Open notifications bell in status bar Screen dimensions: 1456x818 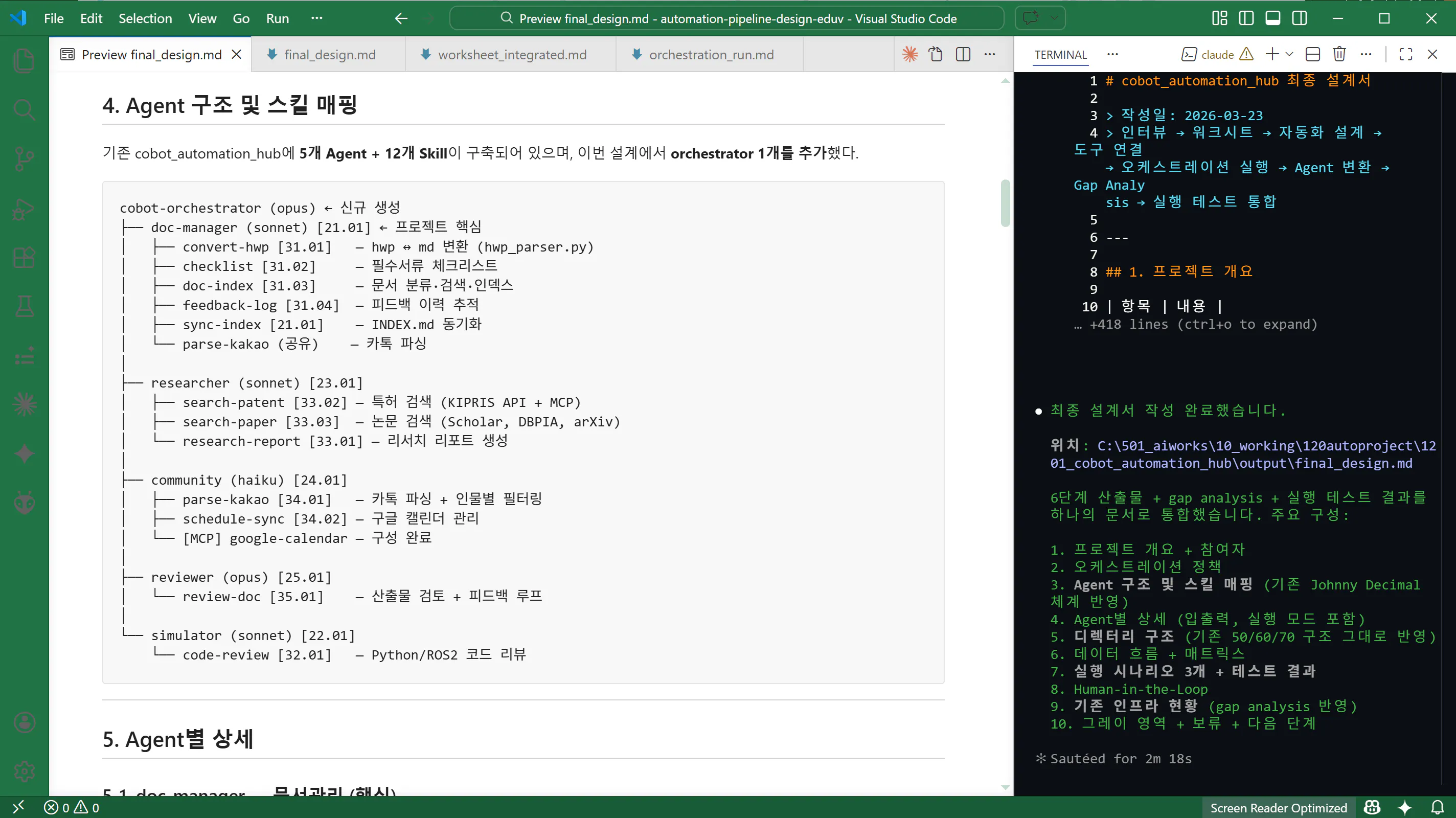[x=1437, y=807]
